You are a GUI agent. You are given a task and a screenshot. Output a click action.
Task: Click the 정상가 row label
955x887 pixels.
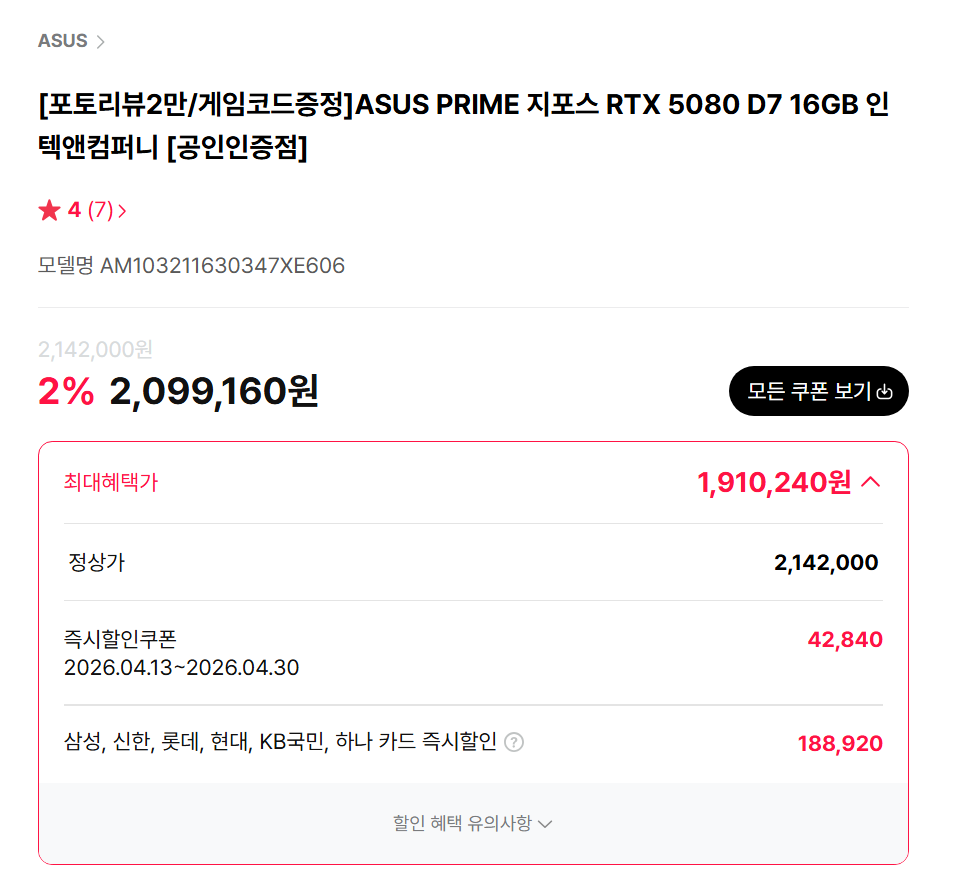96,562
